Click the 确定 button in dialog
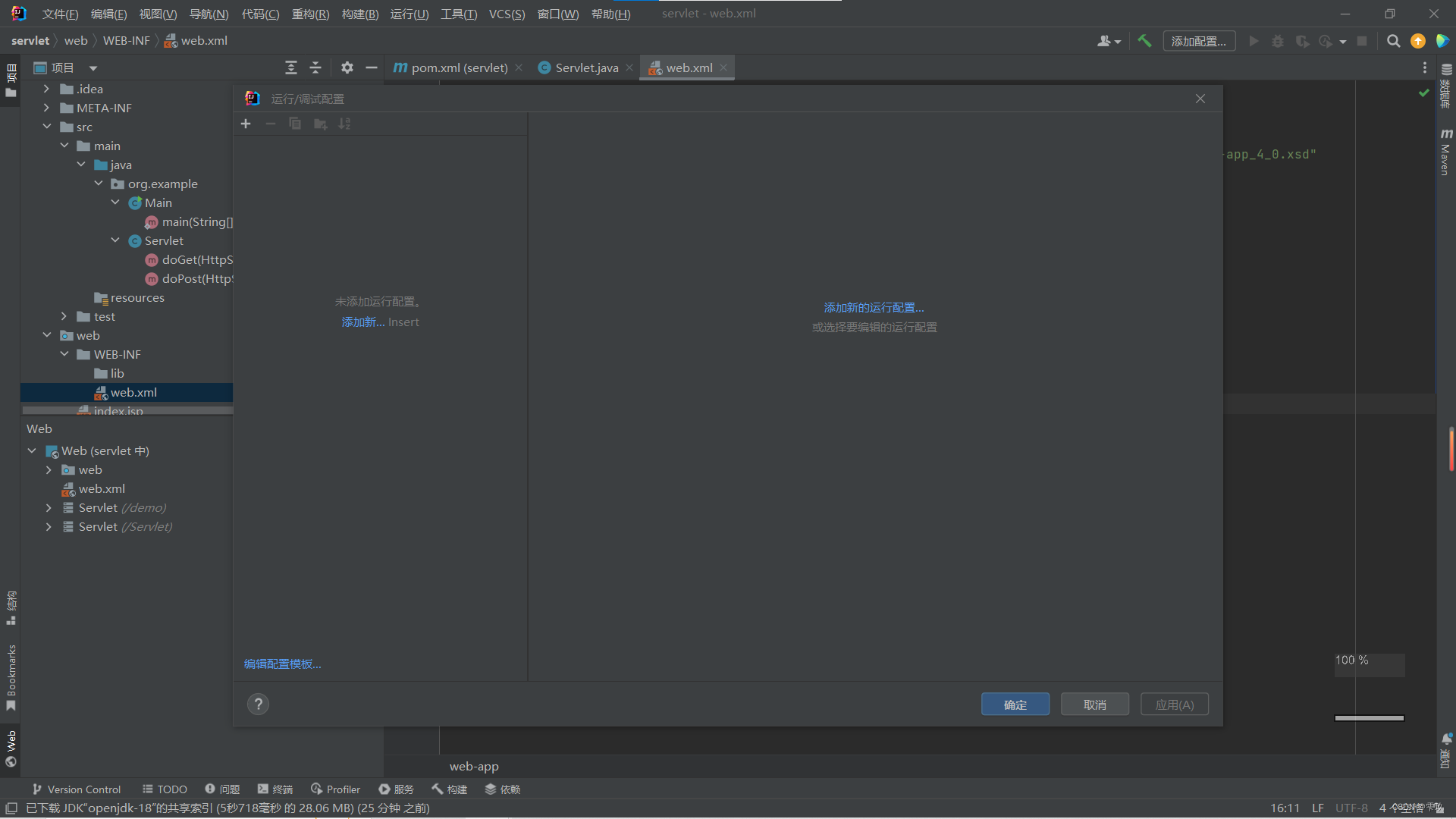 tap(1015, 704)
